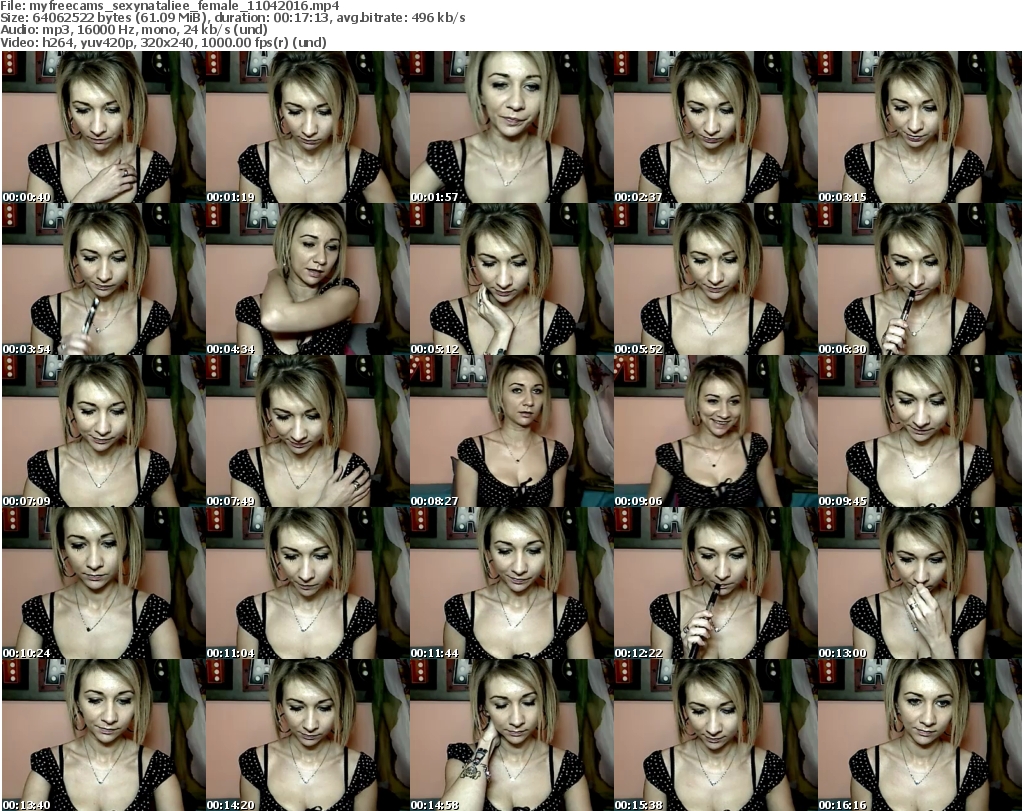This screenshot has width=1024, height=811.
Task: Click the 00:07:09 timestamp label
Action: click(27, 501)
